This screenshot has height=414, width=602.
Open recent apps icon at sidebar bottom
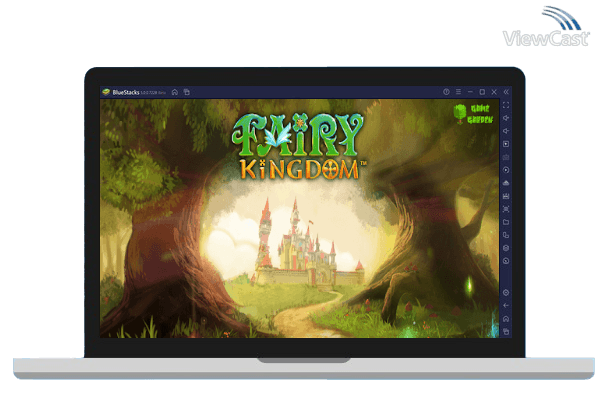coord(506,331)
